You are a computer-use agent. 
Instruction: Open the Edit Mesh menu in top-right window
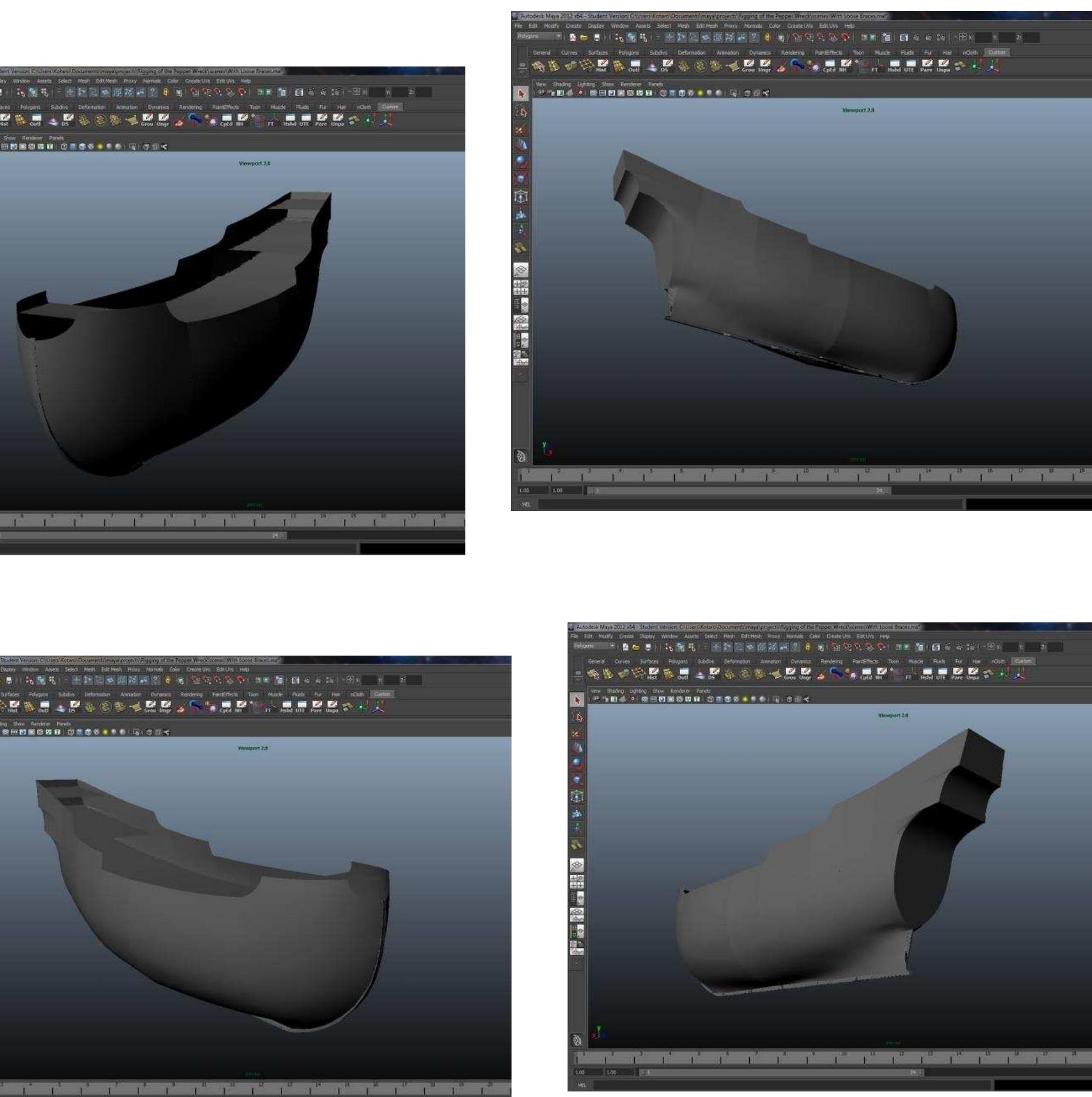(707, 26)
